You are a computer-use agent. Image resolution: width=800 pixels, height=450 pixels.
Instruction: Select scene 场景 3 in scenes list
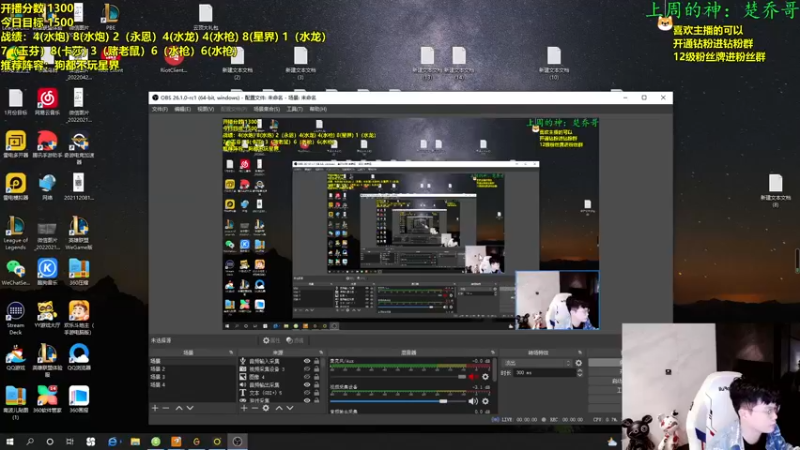click(x=191, y=377)
